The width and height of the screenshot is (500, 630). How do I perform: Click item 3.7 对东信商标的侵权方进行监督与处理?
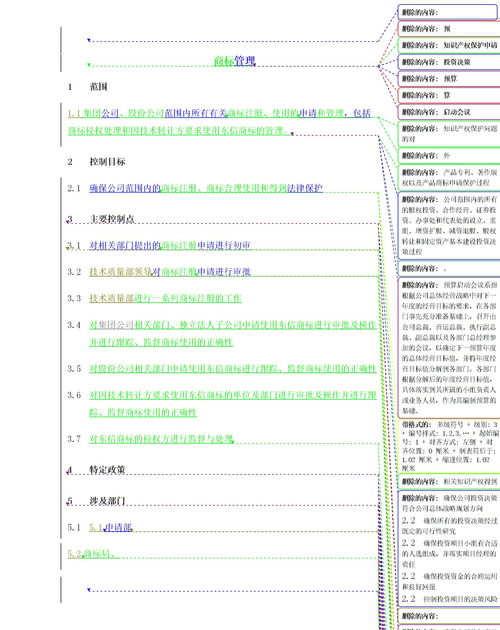coord(150,438)
